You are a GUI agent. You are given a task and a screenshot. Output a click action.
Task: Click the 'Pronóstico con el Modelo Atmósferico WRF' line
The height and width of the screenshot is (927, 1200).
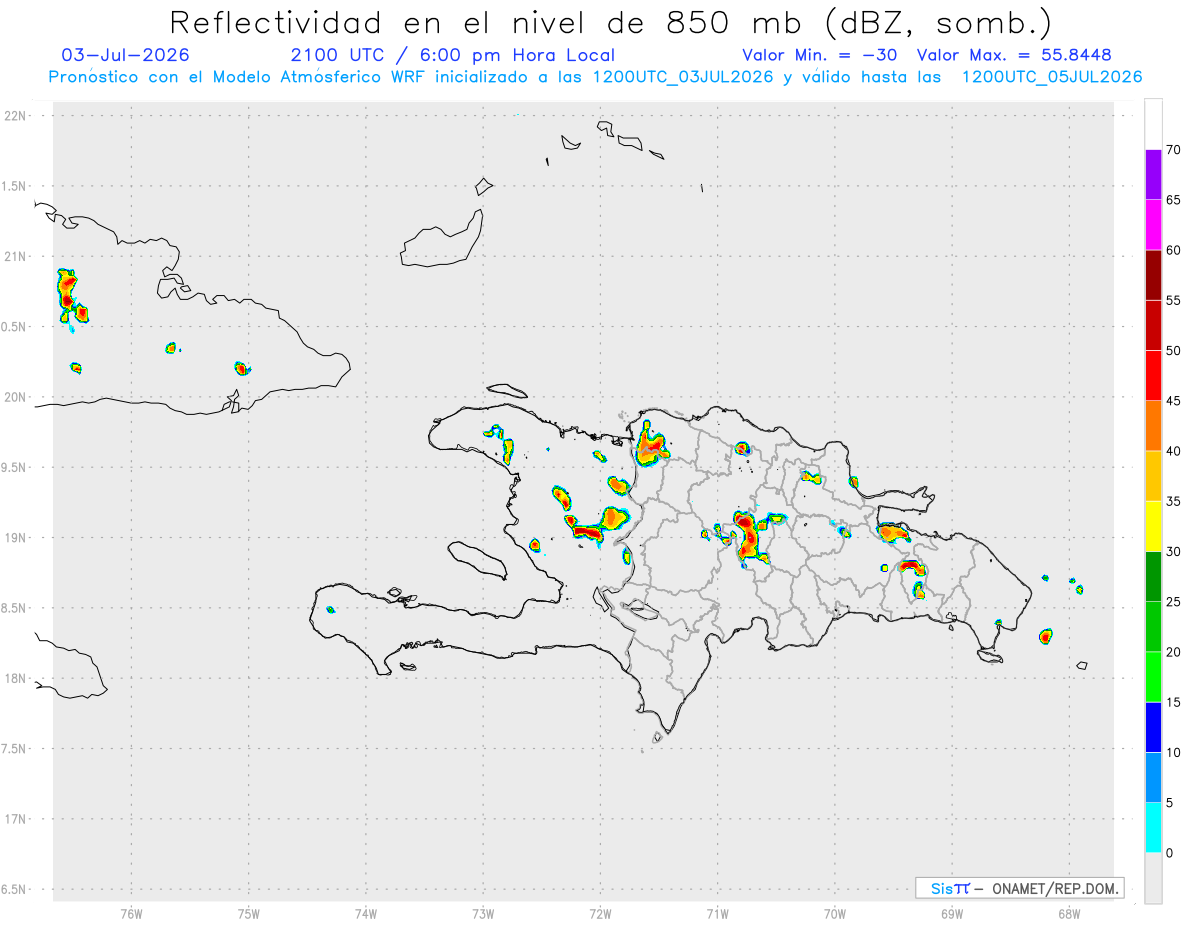click(596, 77)
